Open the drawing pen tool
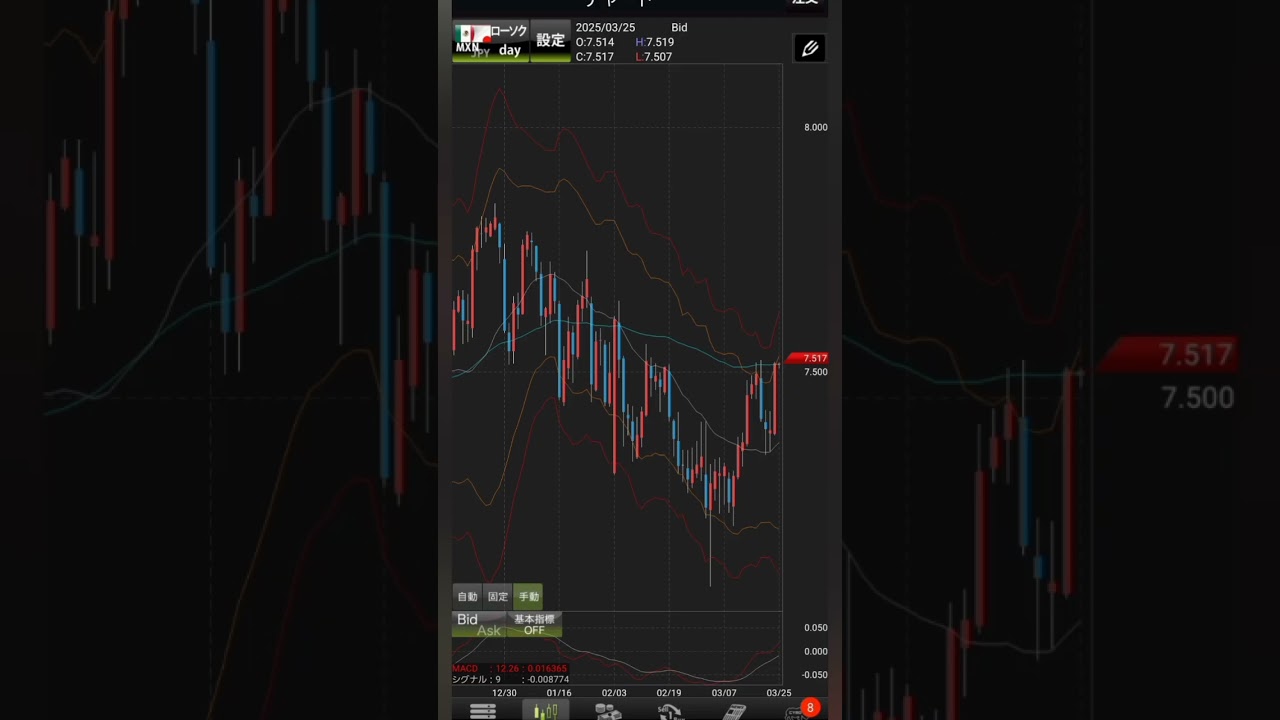Image resolution: width=1280 pixels, height=720 pixels. [809, 48]
